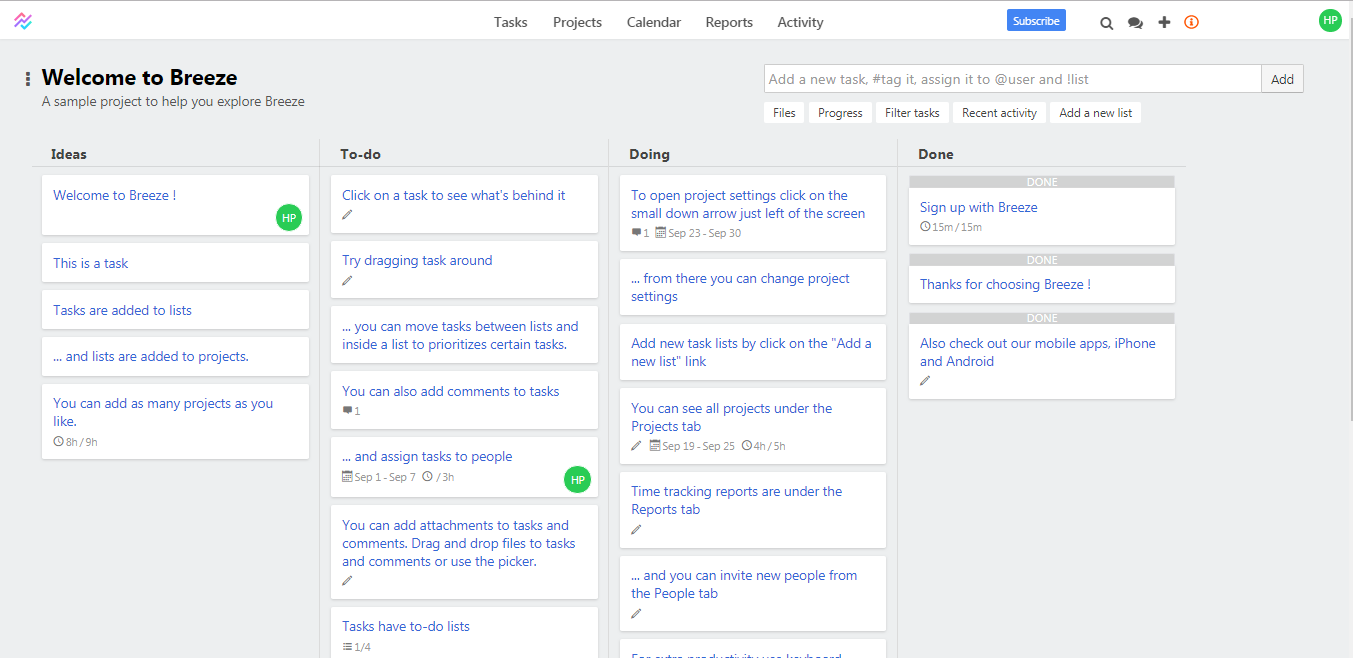
Task: Open 'Add a new list' link
Action: (1095, 112)
